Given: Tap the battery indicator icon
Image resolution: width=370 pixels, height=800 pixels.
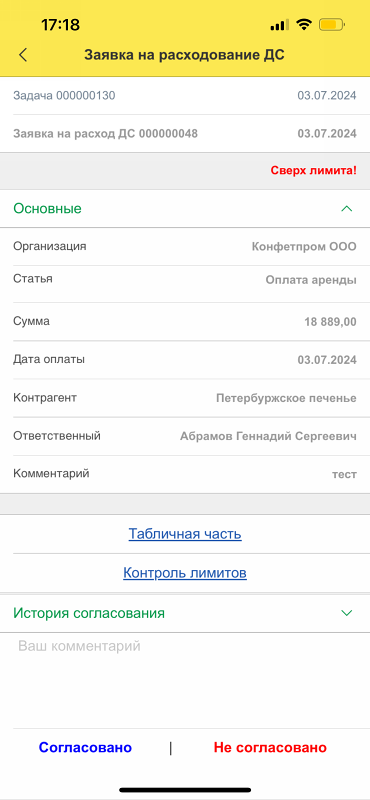Looking at the screenshot, I should pos(332,24).
